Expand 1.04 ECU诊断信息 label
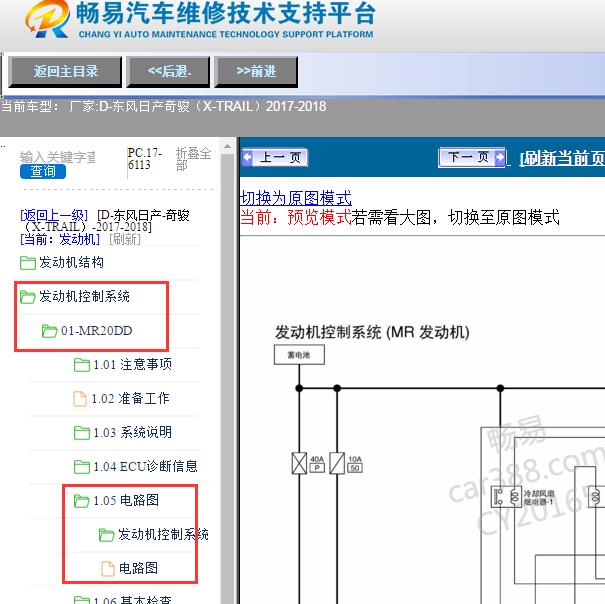605x604 pixels. click(x=145, y=466)
